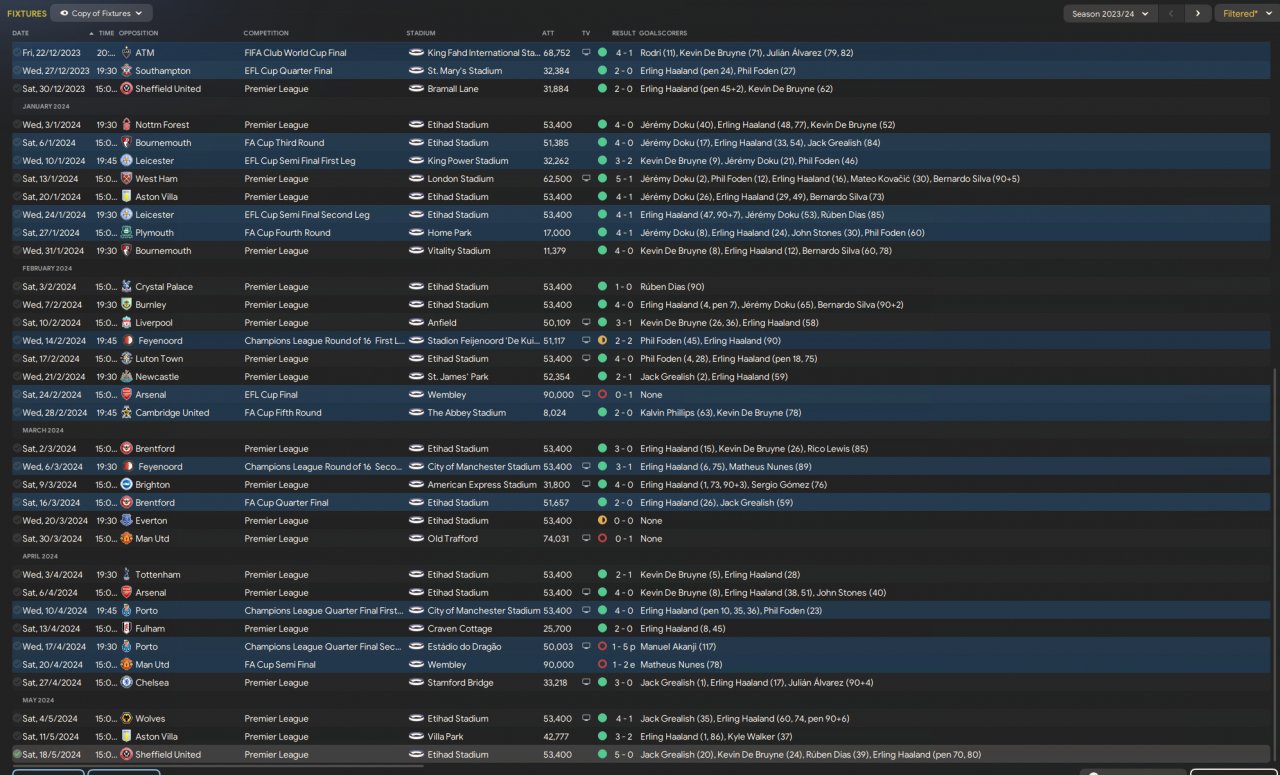
Task: Click the Fulham club badge
Action: point(126,629)
